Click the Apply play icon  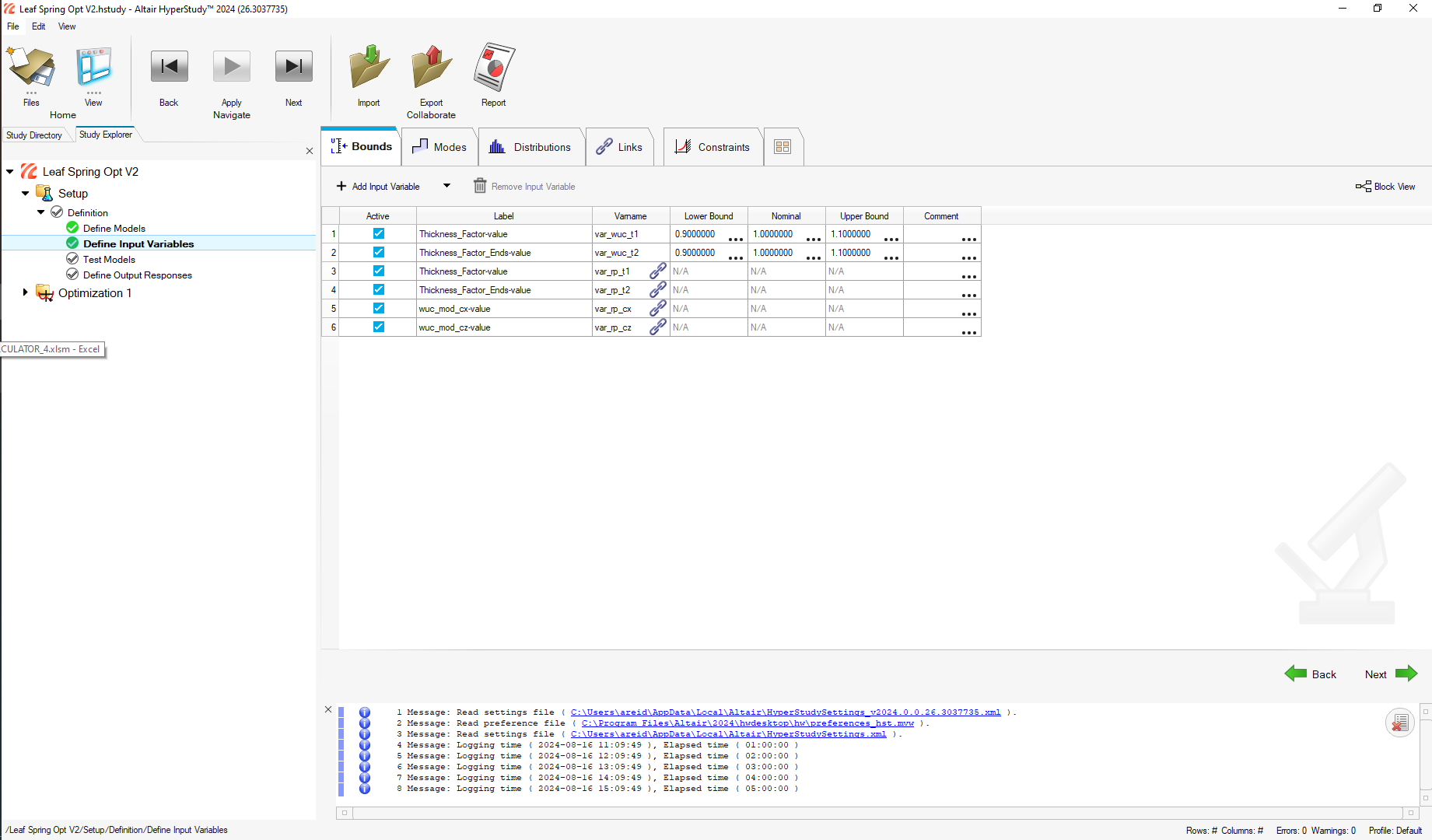click(232, 67)
